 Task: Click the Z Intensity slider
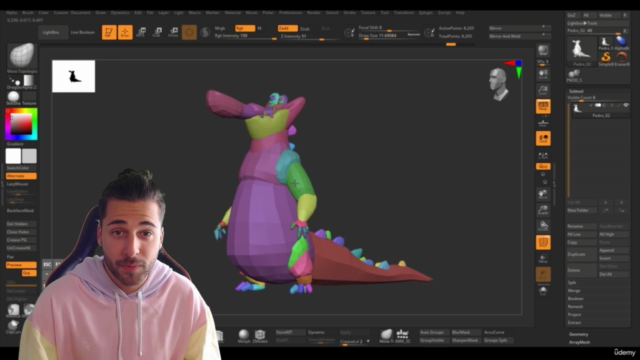pyautogui.click(x=309, y=36)
